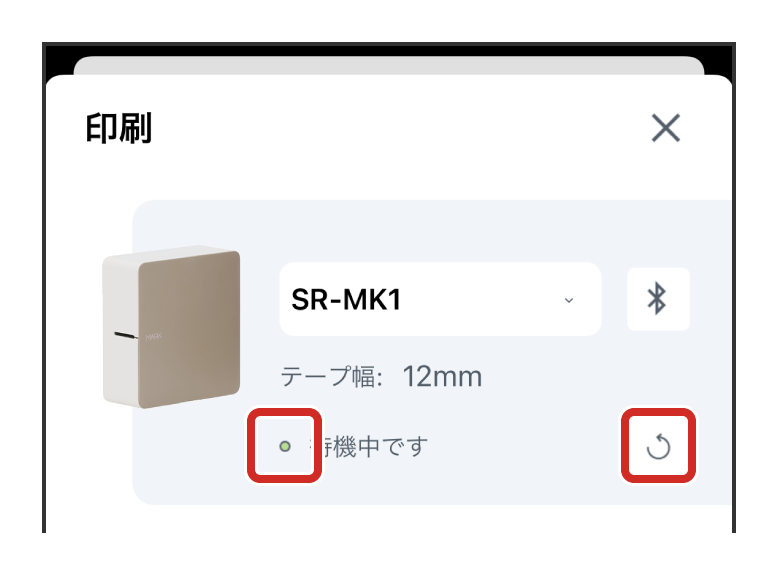Refresh printer status with circular arrow icon
780x577 pixels.
click(658, 446)
